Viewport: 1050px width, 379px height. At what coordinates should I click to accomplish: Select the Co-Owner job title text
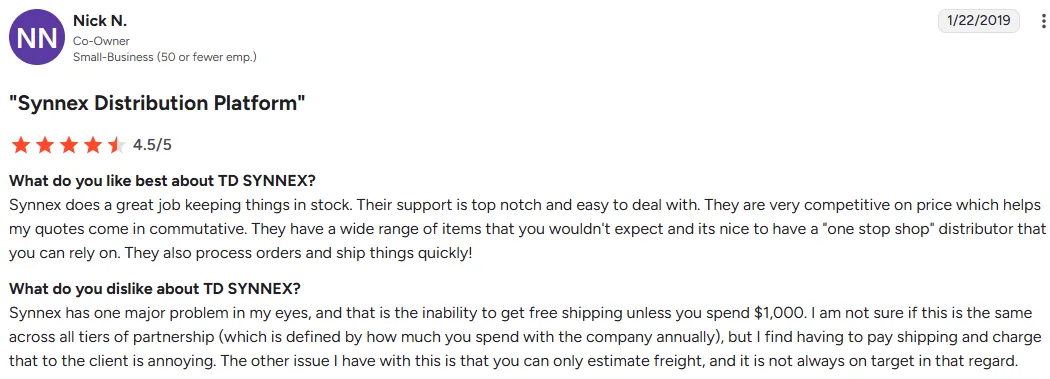coord(101,42)
